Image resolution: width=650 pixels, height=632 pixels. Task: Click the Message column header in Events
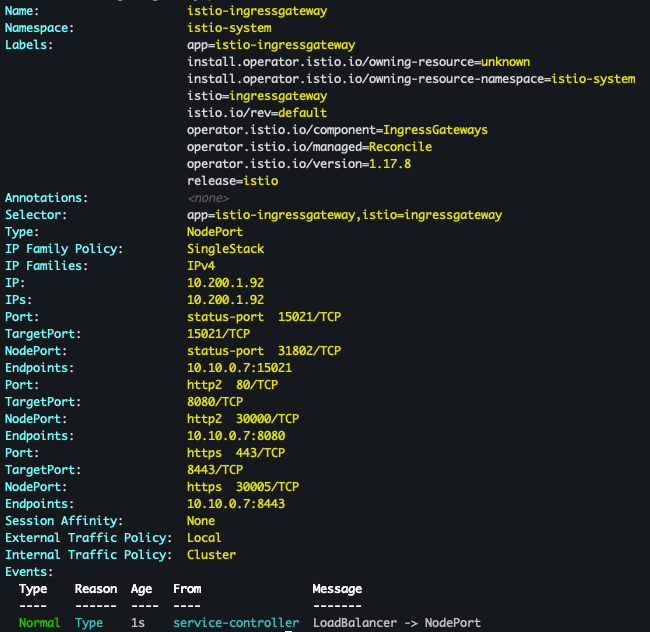pos(337,588)
